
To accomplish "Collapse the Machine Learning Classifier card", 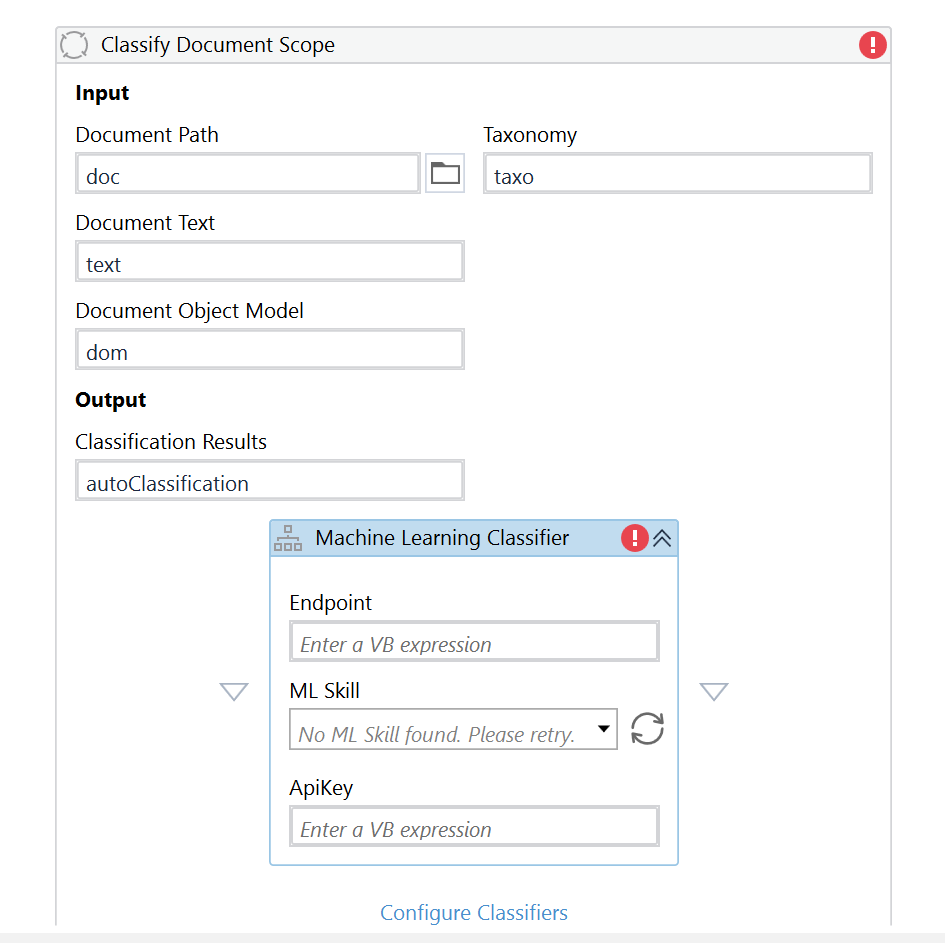I will (x=662, y=537).
